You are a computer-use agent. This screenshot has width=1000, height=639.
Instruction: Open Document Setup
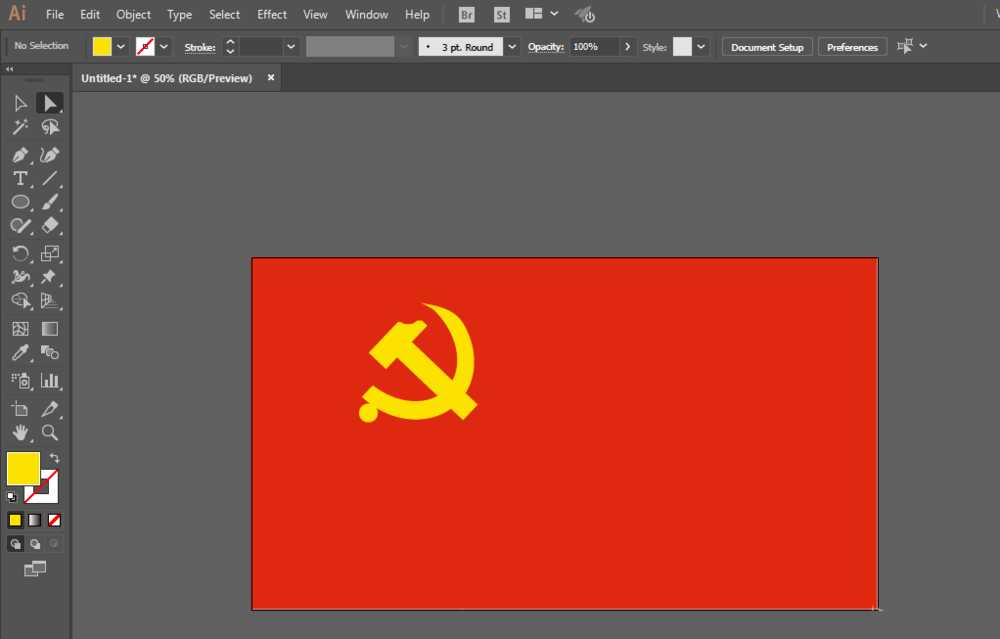point(766,46)
